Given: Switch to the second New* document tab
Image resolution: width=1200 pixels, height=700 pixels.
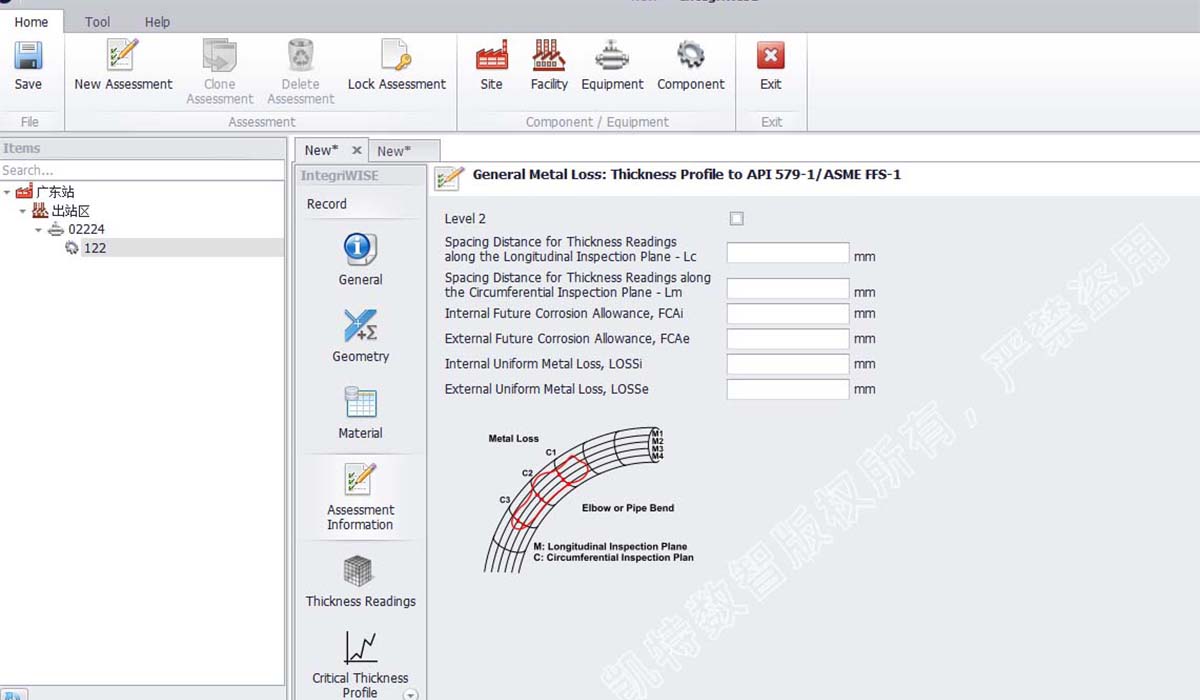Looking at the screenshot, I should point(394,151).
